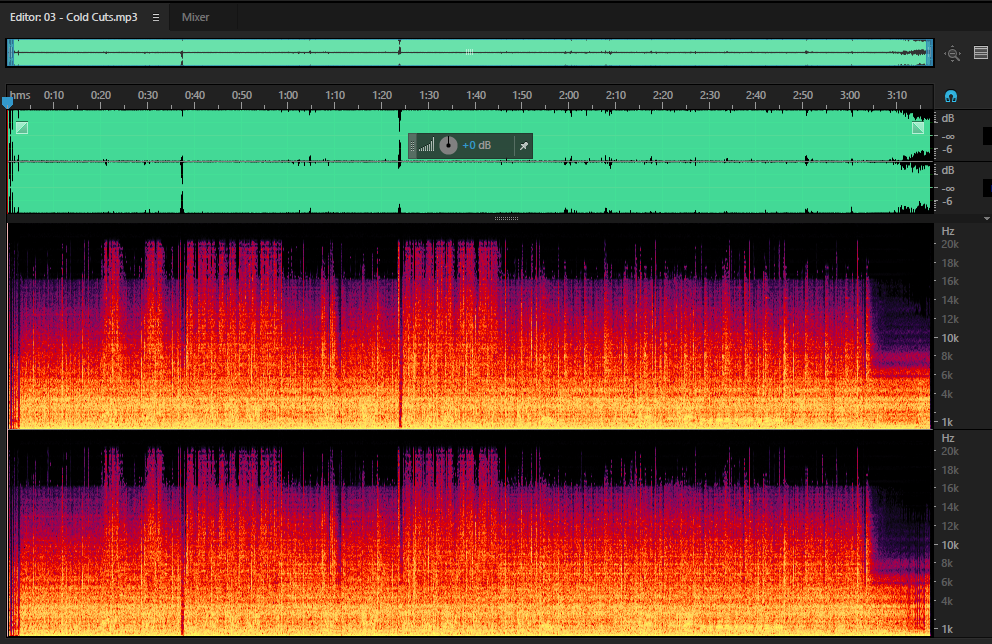The height and width of the screenshot is (644, 992).
Task: Pin the volume HUD with pushpin icon
Action: pyautogui.click(x=524, y=146)
